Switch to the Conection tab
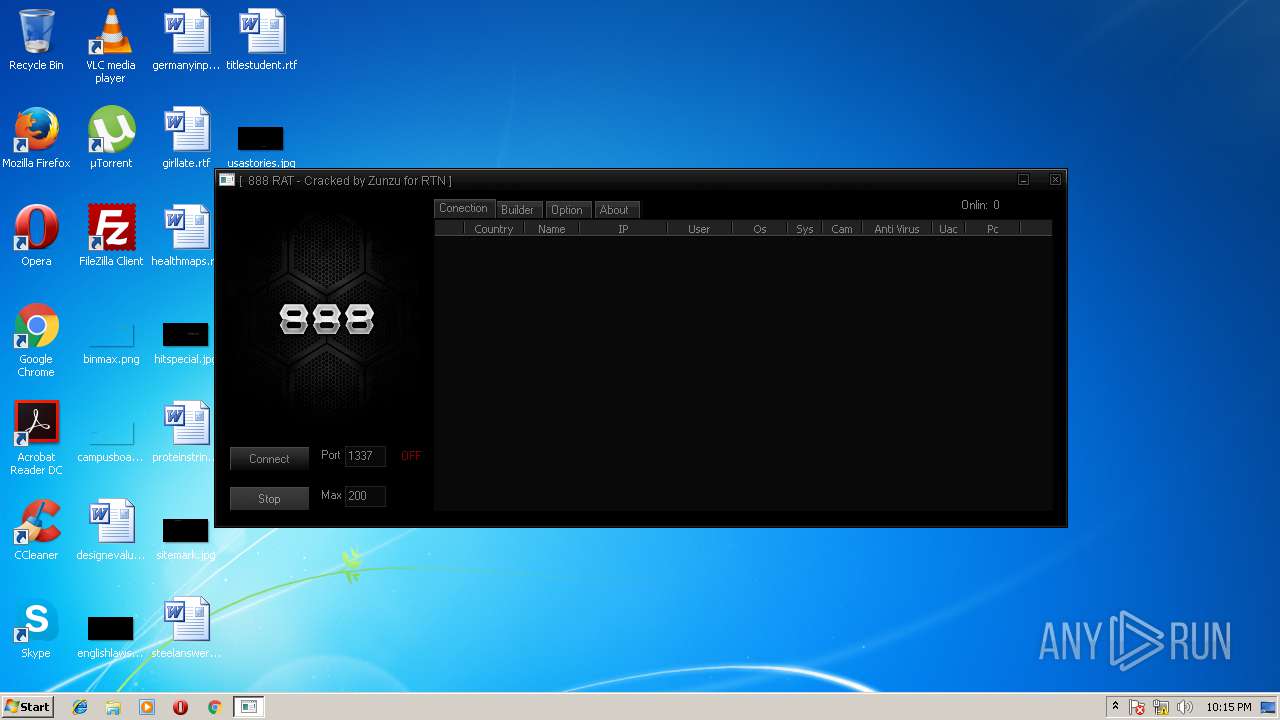 (x=464, y=208)
